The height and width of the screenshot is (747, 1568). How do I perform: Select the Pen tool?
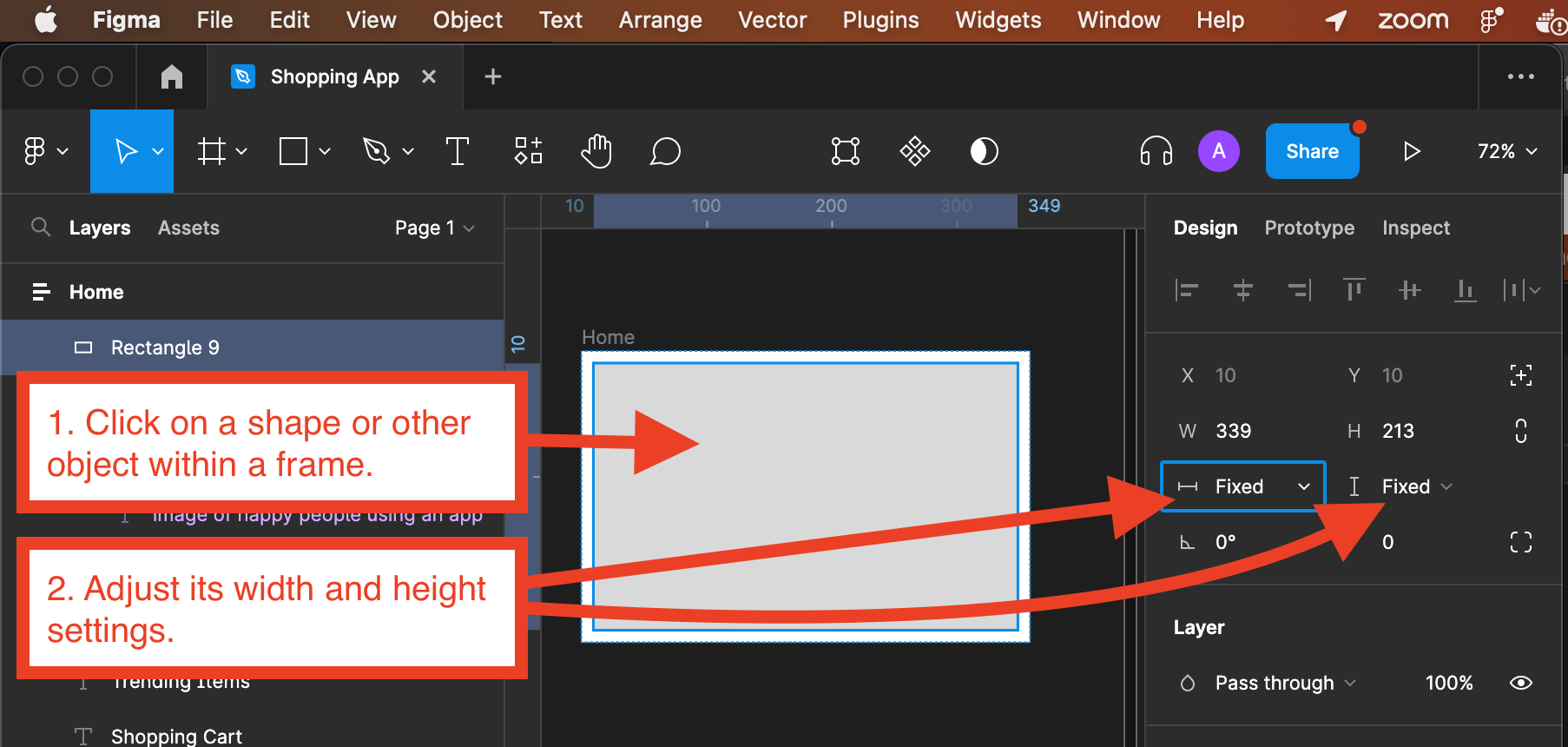[376, 151]
